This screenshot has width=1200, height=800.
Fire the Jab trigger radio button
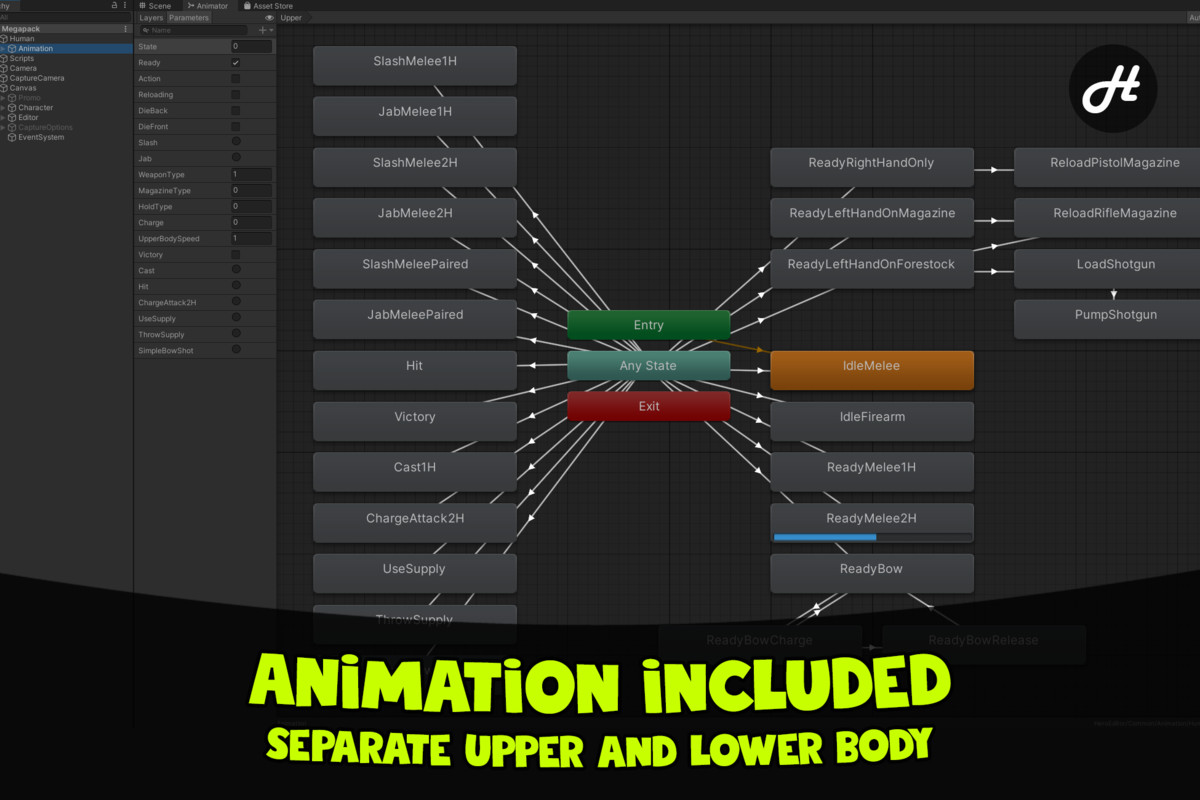(x=236, y=158)
